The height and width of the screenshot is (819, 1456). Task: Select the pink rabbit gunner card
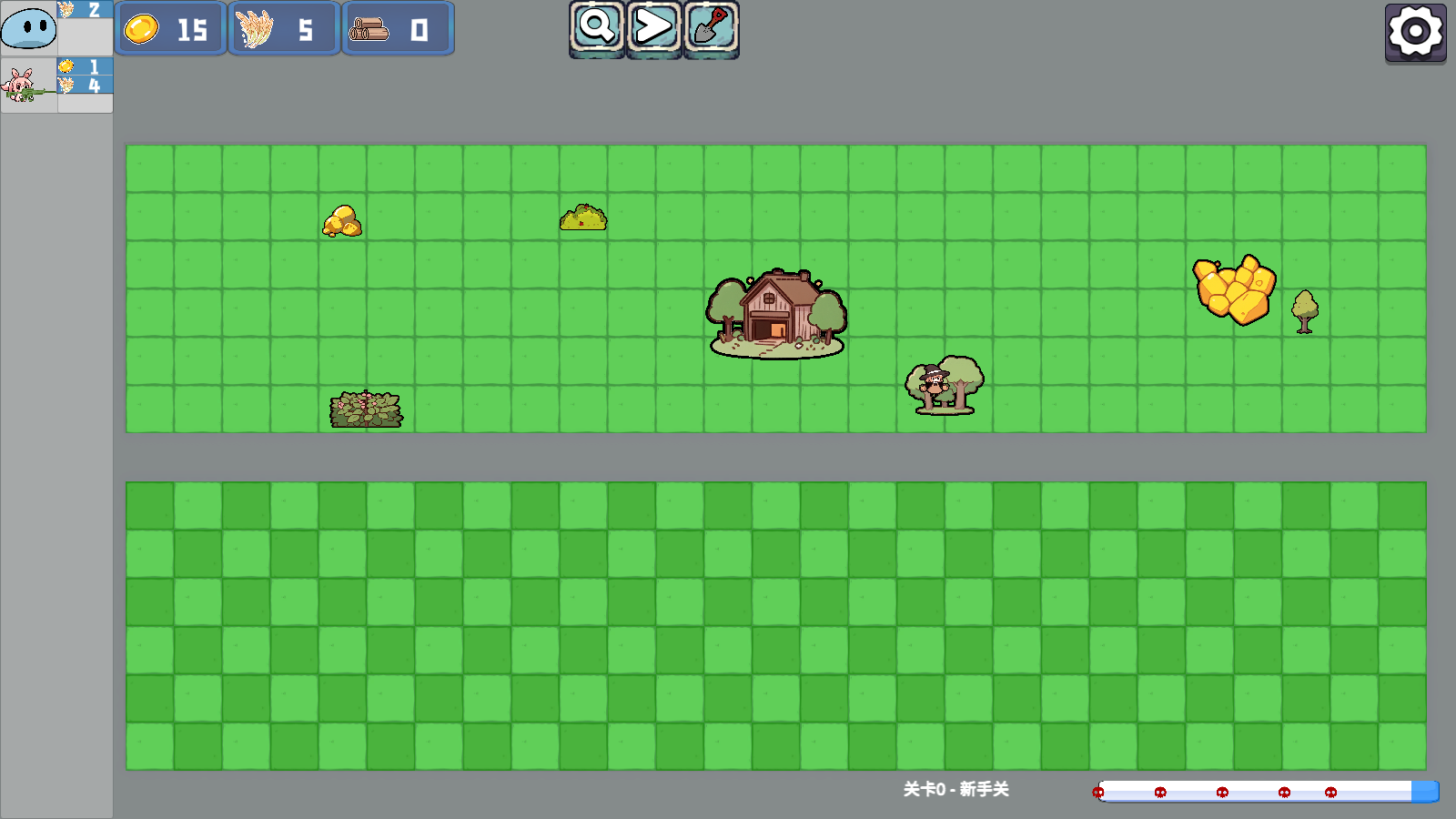click(29, 86)
